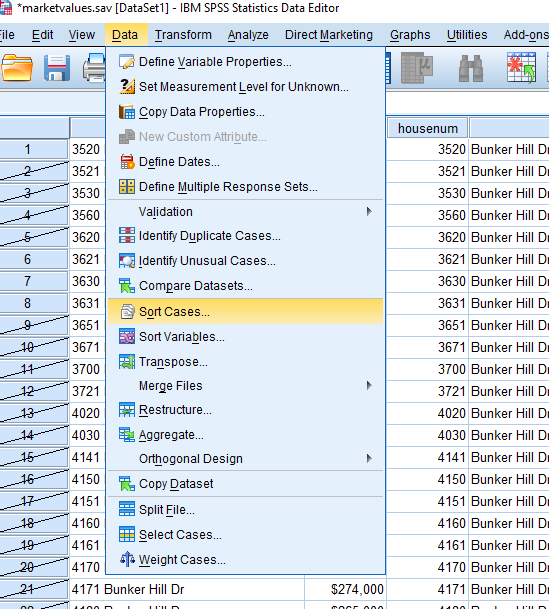Click the Copy Dataset icon
The height and width of the screenshot is (609, 549).
click(x=127, y=484)
